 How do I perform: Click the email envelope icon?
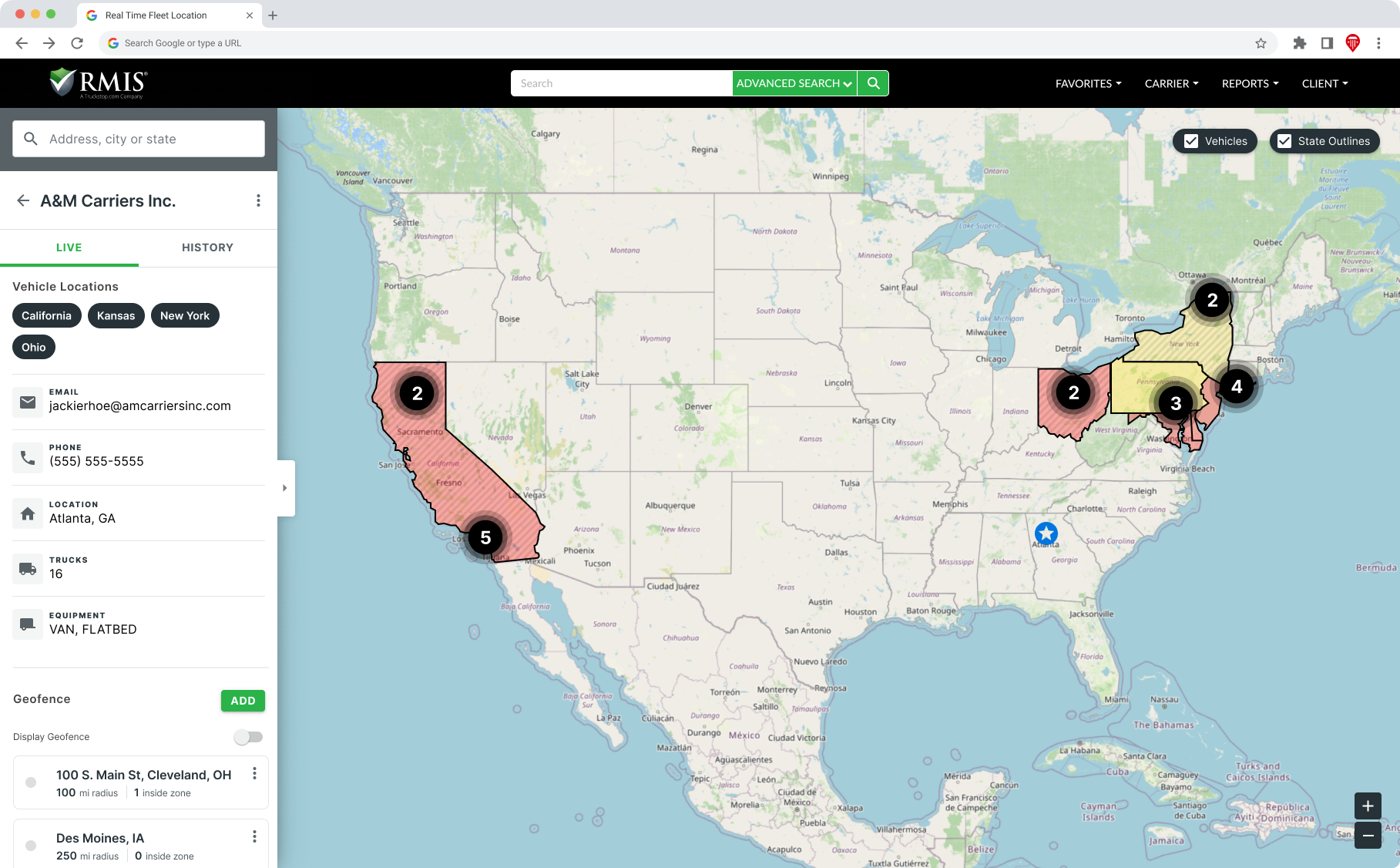(x=28, y=402)
